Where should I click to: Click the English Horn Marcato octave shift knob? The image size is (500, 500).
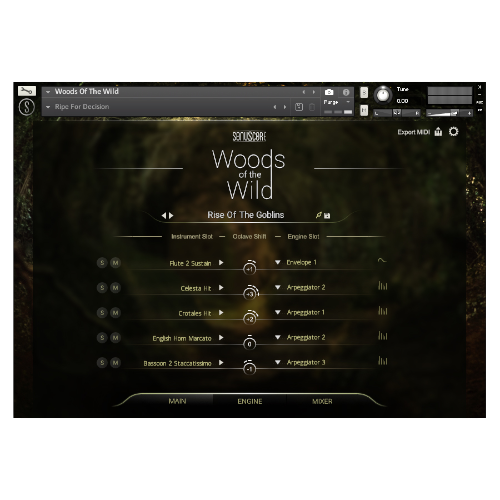click(250, 344)
